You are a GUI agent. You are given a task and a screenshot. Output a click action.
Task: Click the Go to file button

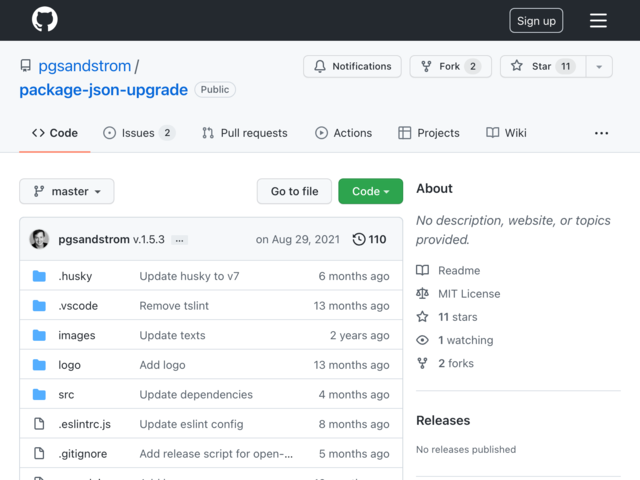[x=294, y=191]
